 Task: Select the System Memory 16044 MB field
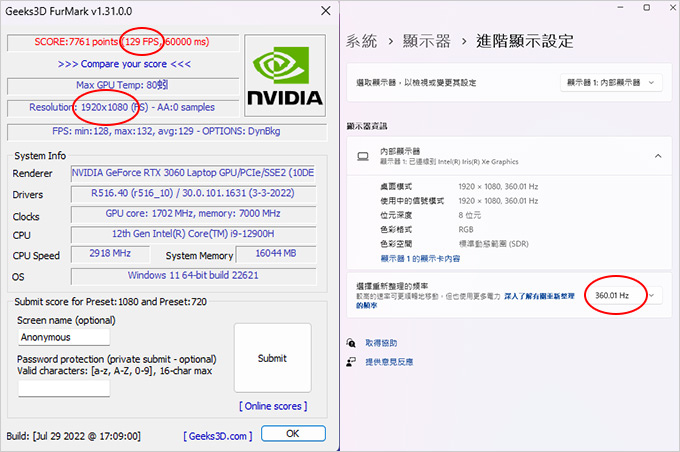pos(275,253)
